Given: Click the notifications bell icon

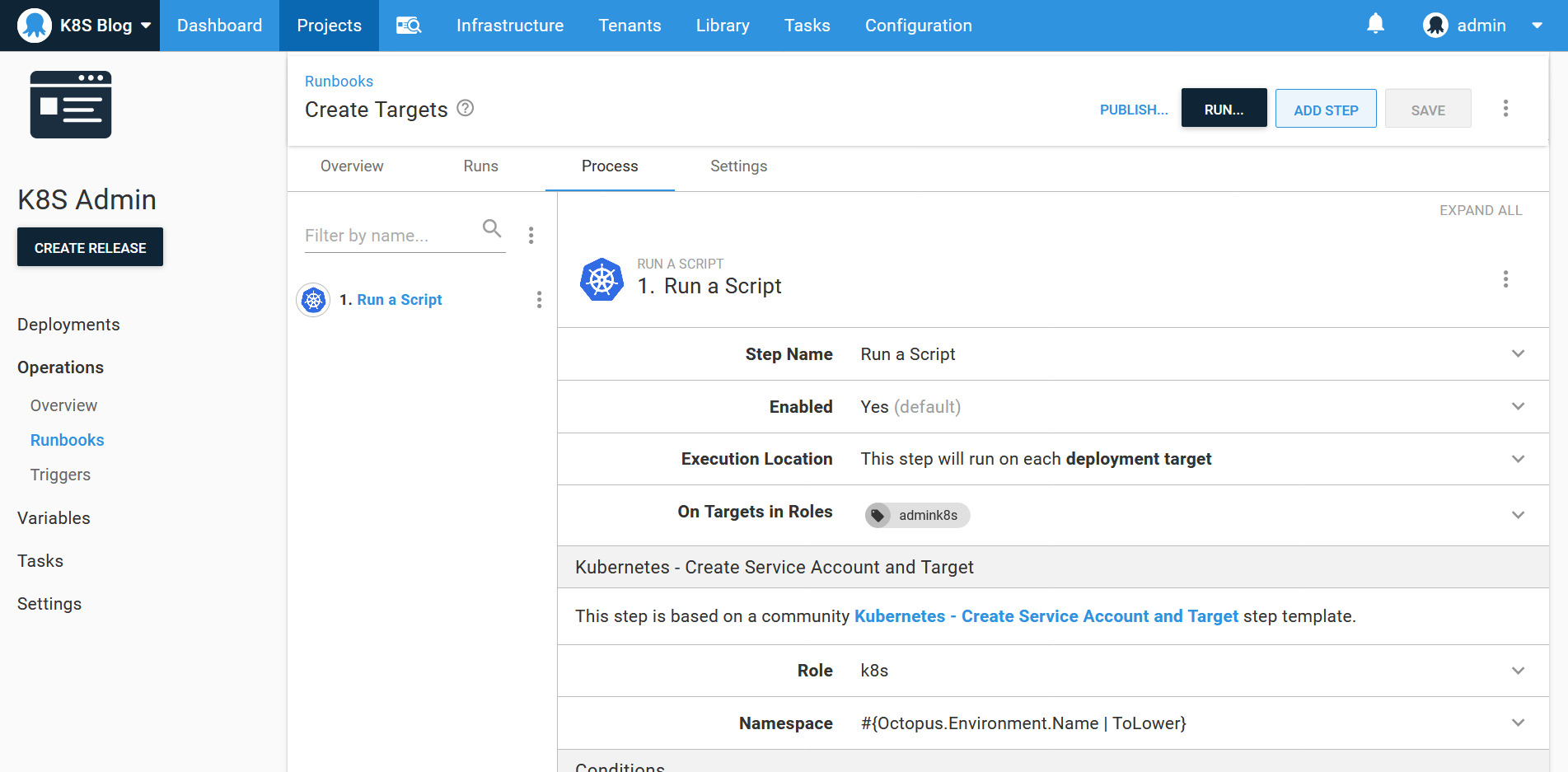Looking at the screenshot, I should click(1375, 25).
